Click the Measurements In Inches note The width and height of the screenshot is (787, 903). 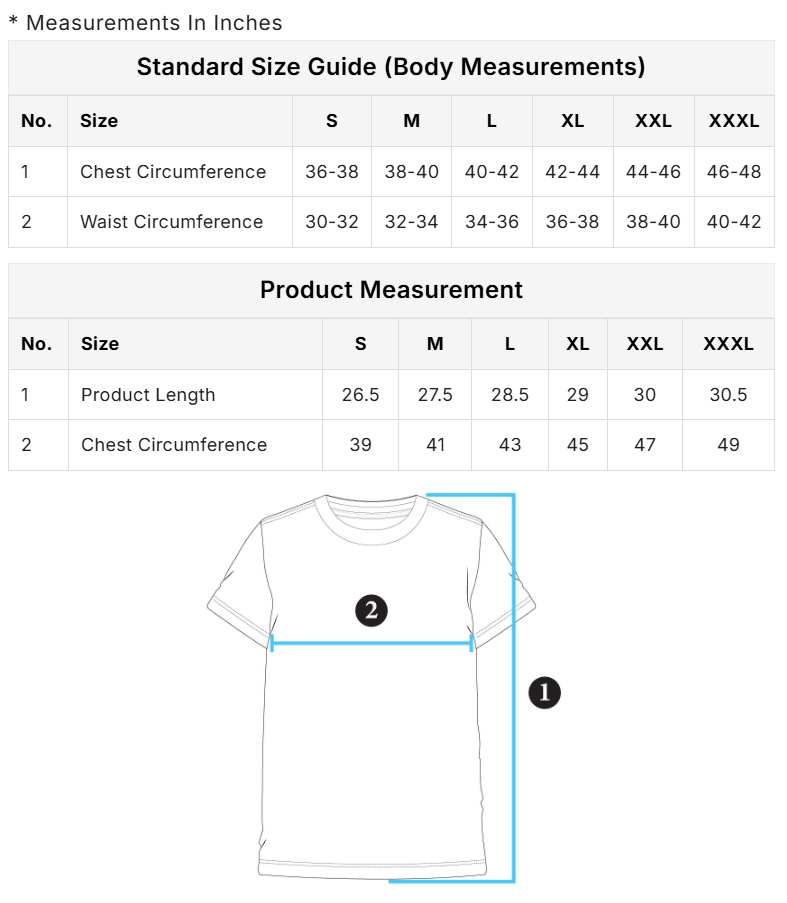pyautogui.click(x=146, y=23)
